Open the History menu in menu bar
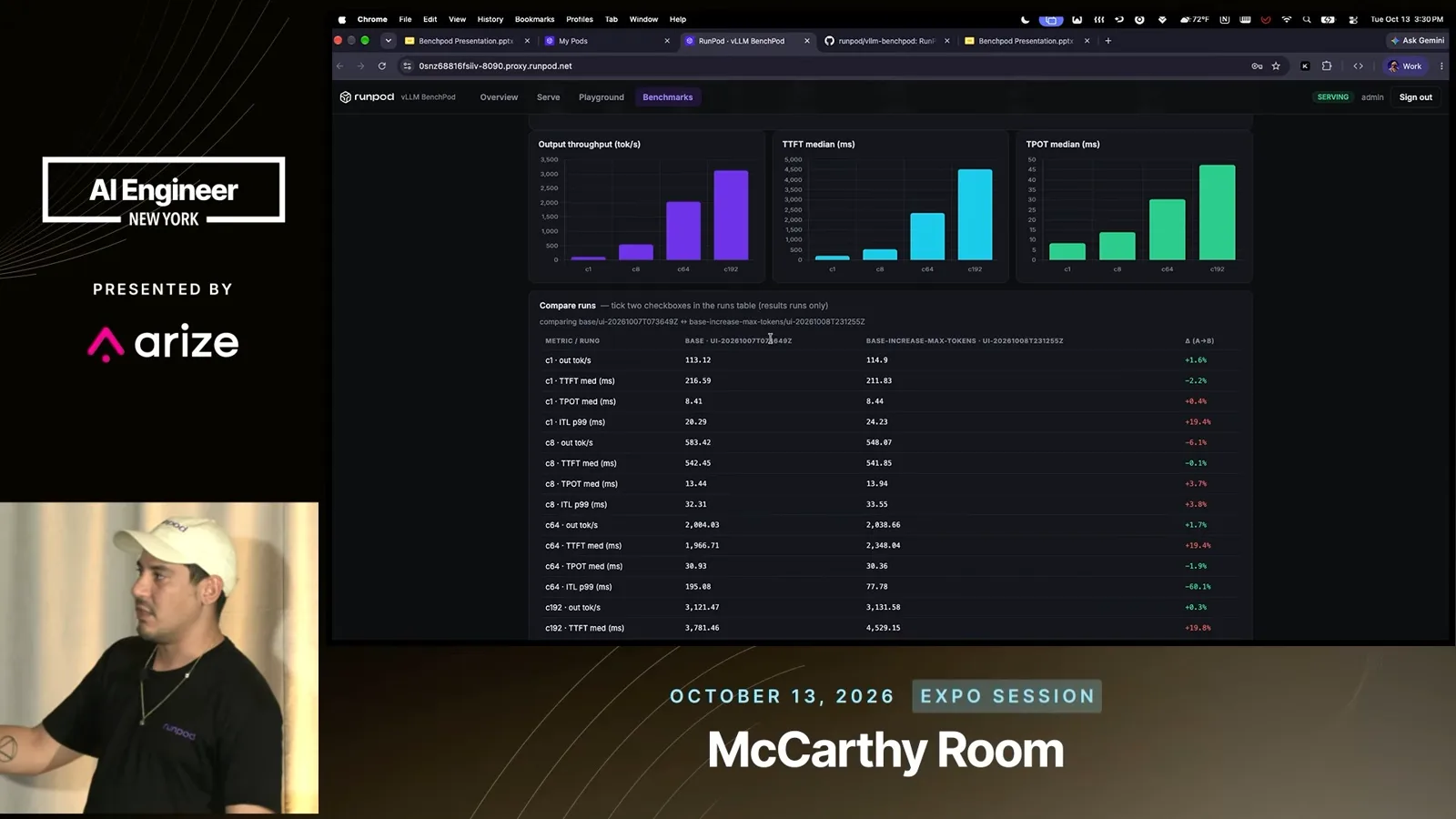Viewport: 1456px width, 819px height. coord(490,19)
